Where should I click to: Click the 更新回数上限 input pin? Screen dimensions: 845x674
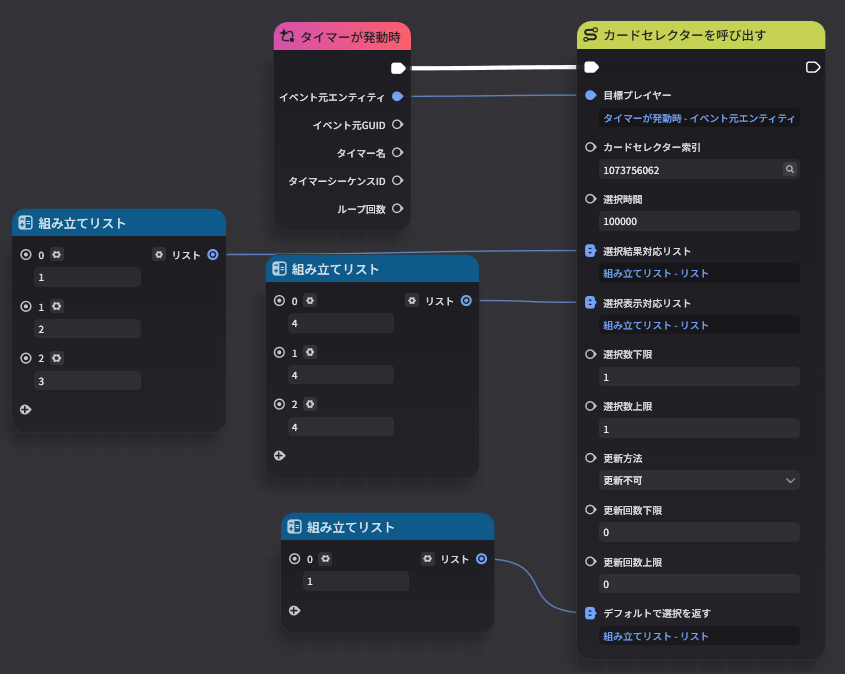click(591, 561)
